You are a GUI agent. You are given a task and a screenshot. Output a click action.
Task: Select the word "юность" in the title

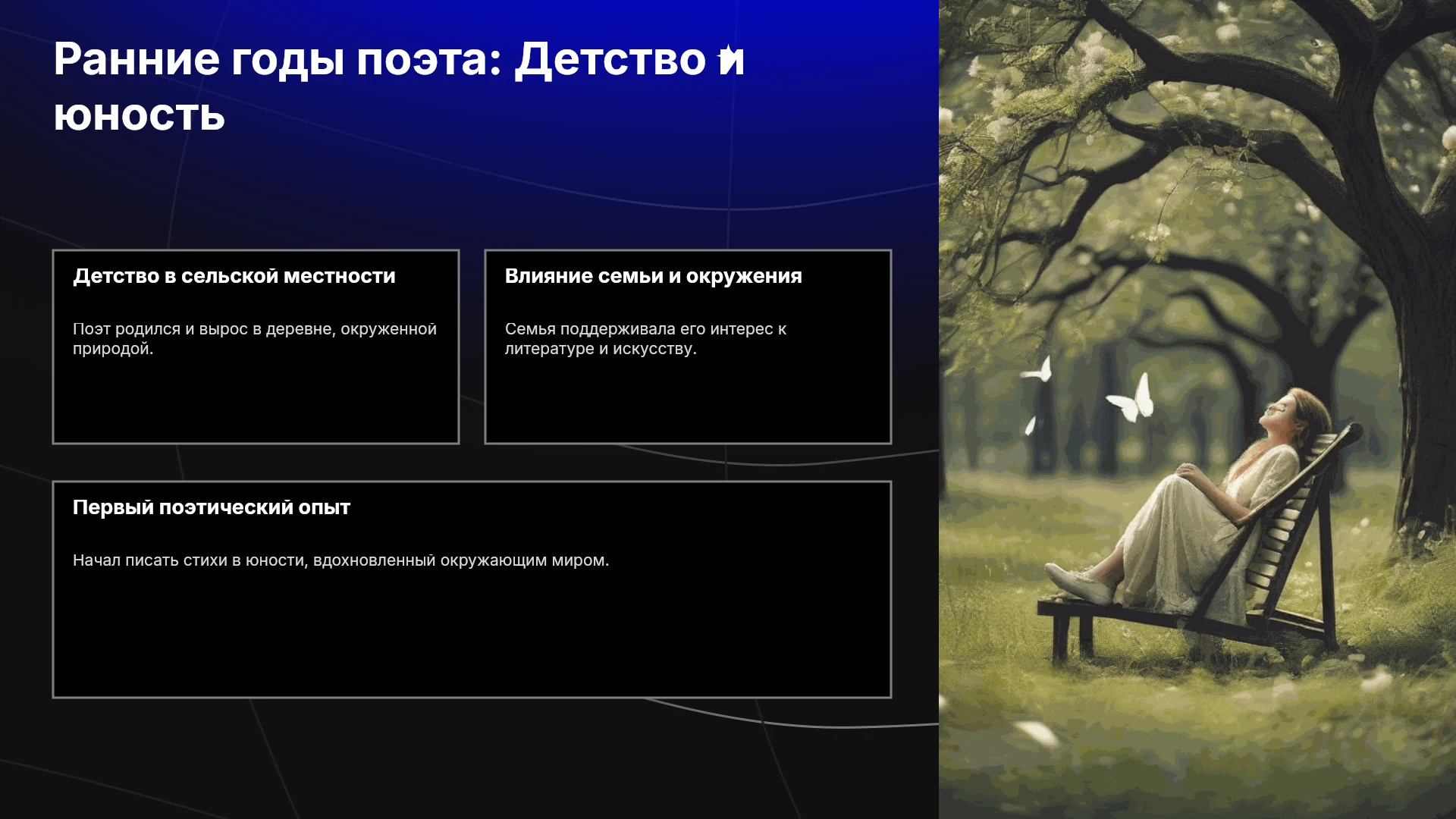pos(140,116)
